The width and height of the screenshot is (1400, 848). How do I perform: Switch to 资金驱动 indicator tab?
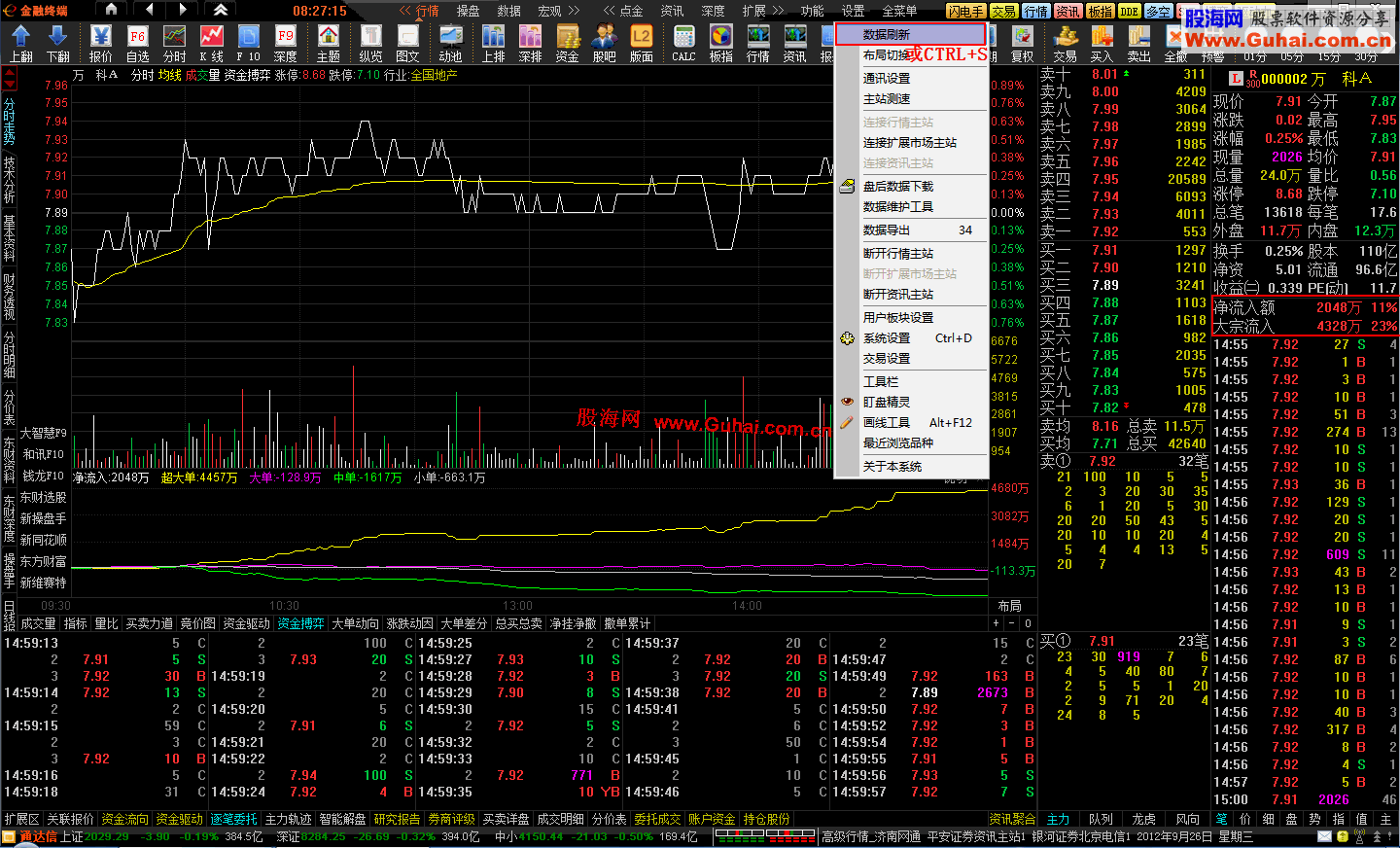pyautogui.click(x=247, y=623)
